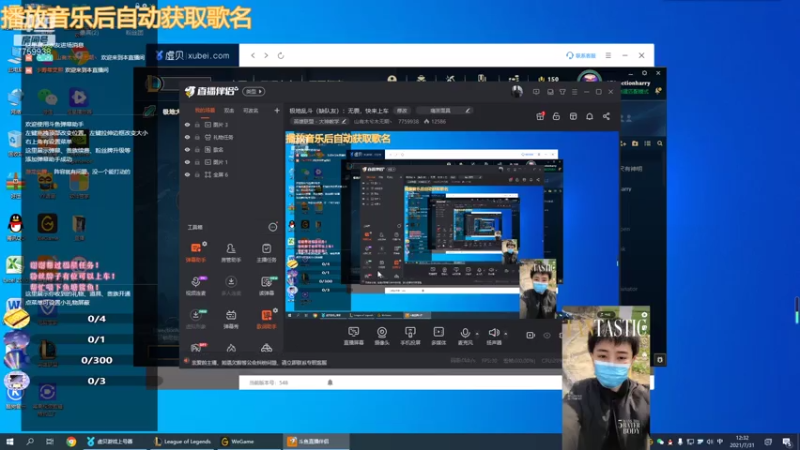Add a 手机投屏 phone screen source

click(410, 336)
